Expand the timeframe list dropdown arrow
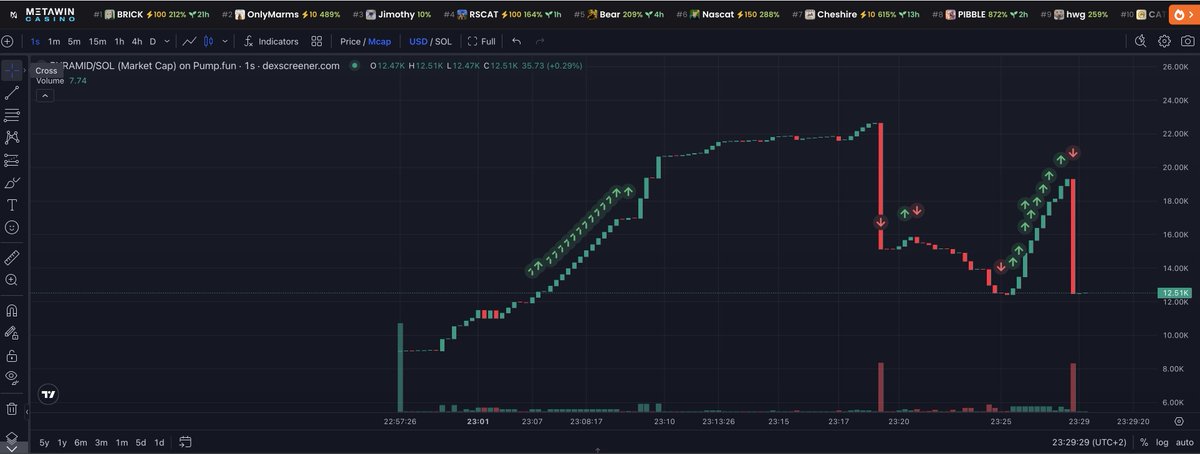 167,41
